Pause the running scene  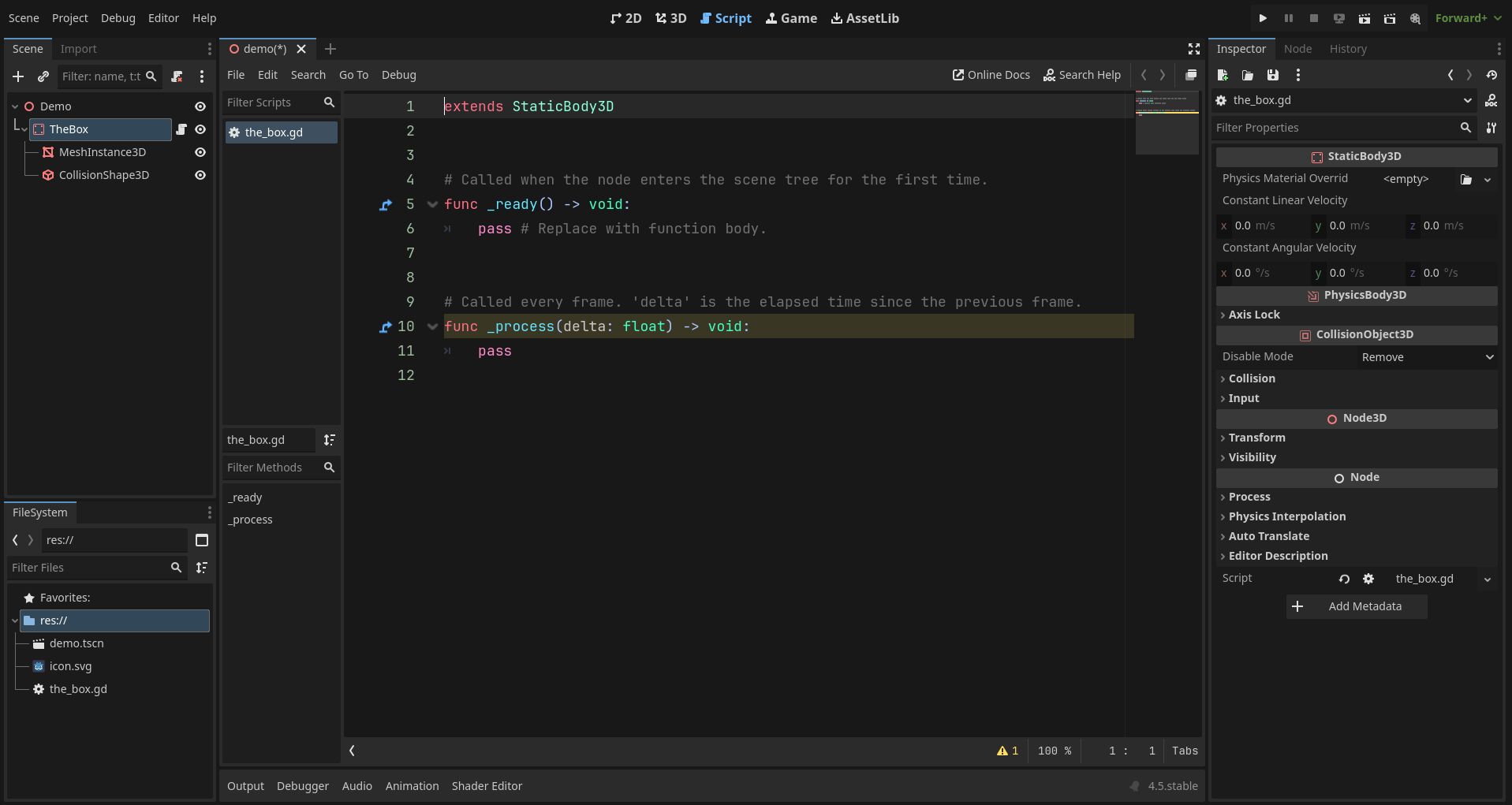tap(1288, 17)
